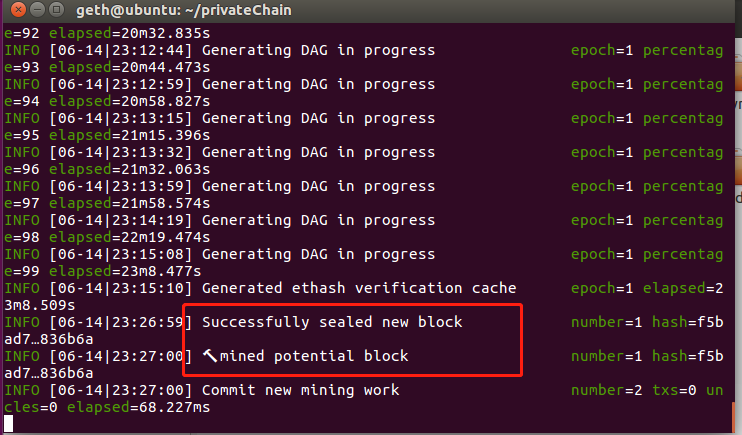
Task: Click the 'Generating DAG in progress' message at 23:15:08
Action: (x=318, y=254)
